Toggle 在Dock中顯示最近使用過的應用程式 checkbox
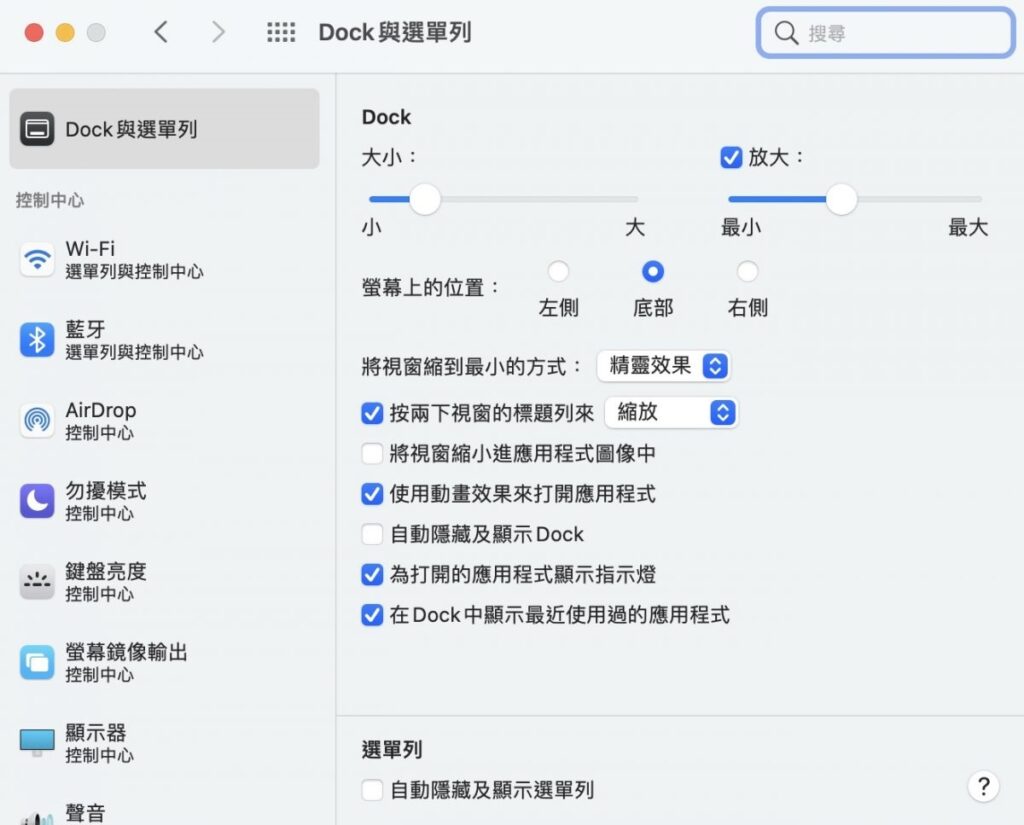 (x=372, y=615)
